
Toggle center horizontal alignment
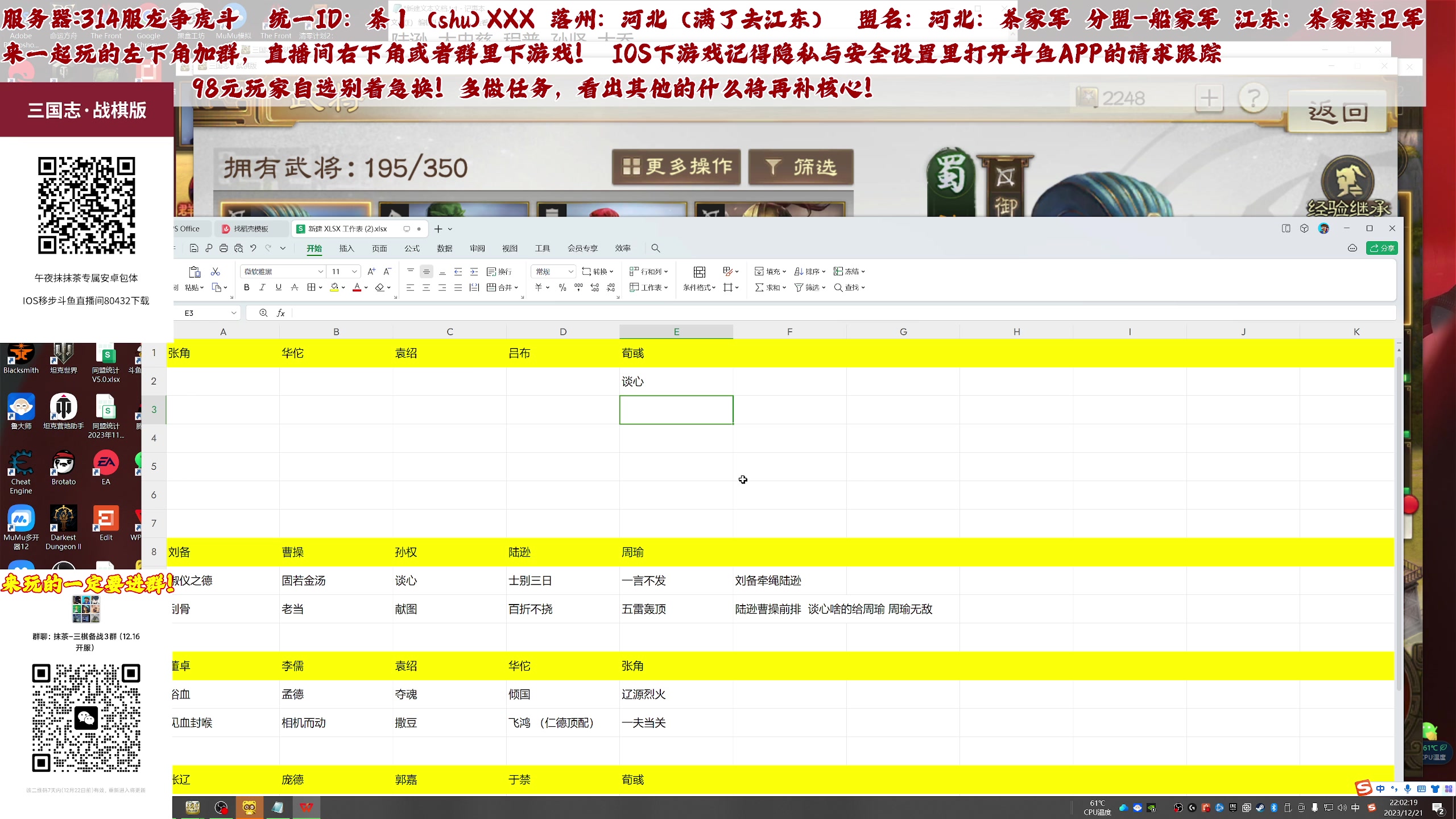(426, 287)
